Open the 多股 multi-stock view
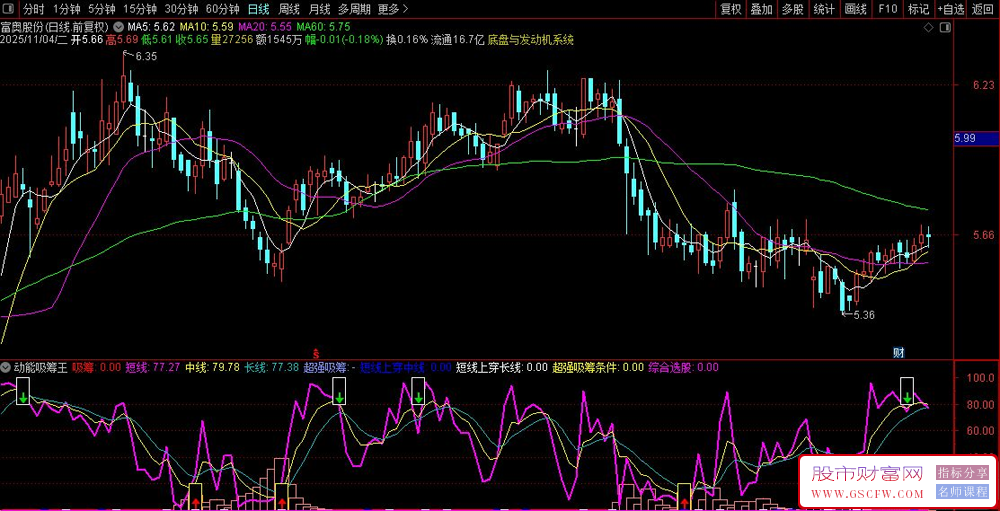This screenshot has width=1000, height=511. coord(793,9)
